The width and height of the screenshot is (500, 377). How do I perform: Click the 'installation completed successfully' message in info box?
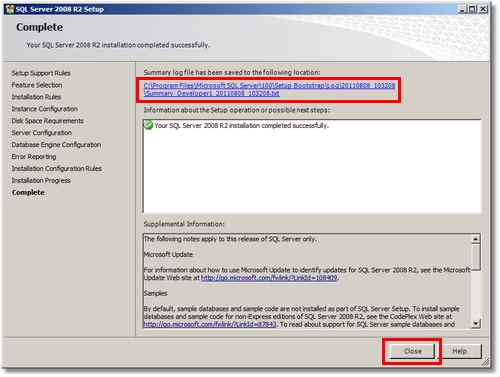242,126
